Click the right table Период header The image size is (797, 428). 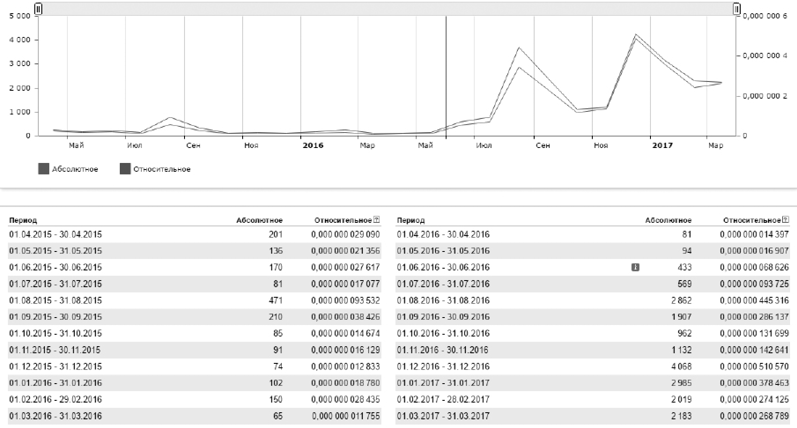[413, 218]
